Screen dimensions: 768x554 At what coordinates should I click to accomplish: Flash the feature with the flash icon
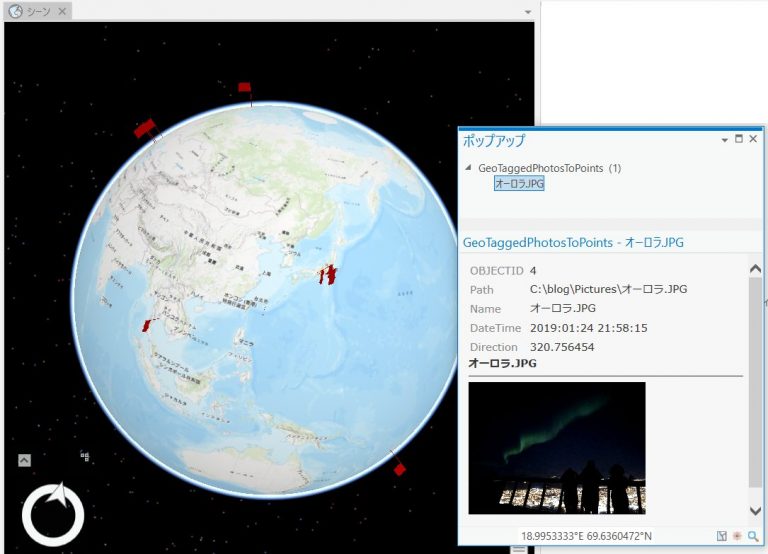coord(737,536)
